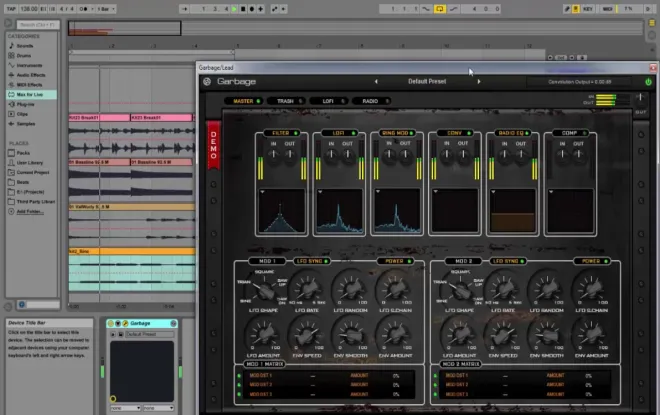This screenshot has height=415, width=660.
Task: Toggle the draw mode pencil icon
Action: pos(567,9)
